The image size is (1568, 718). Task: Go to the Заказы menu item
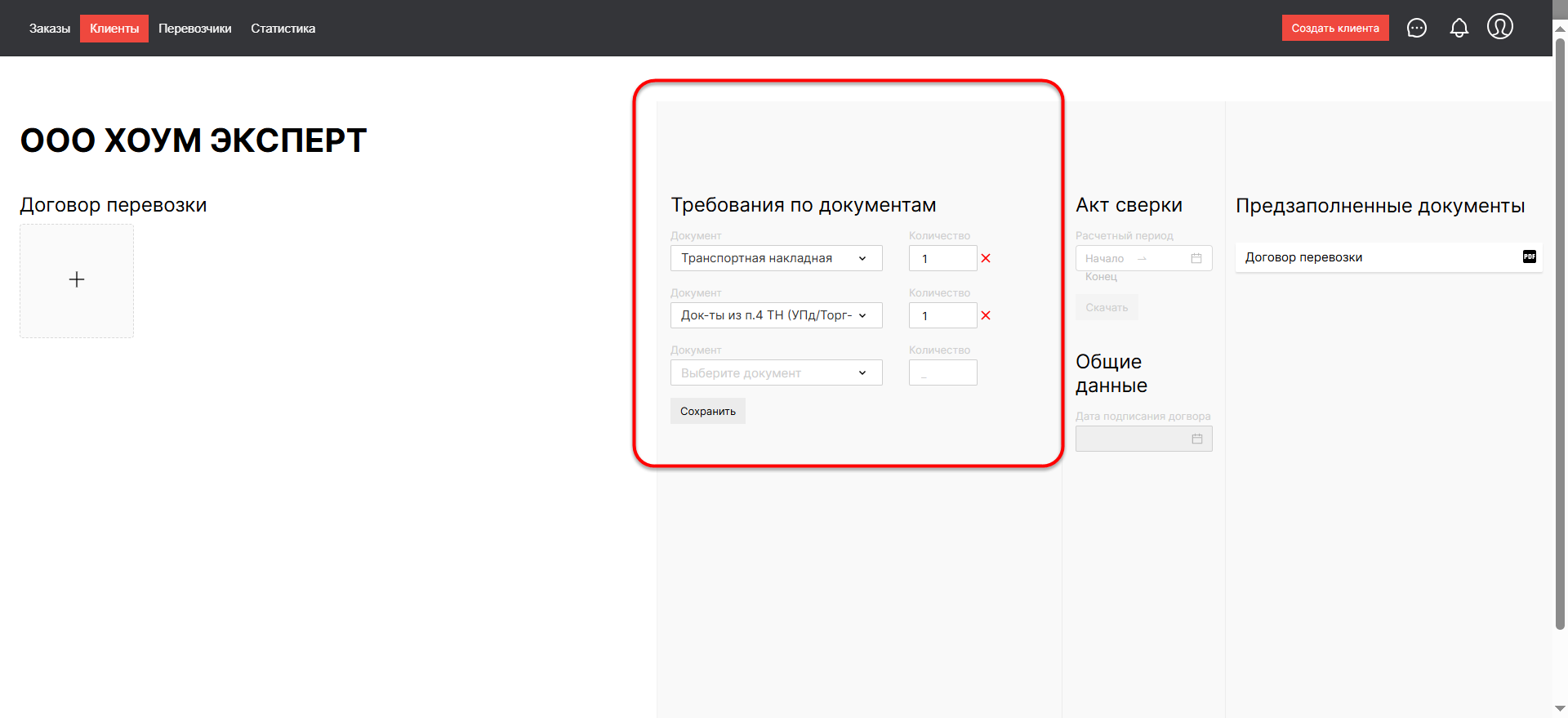(x=50, y=29)
